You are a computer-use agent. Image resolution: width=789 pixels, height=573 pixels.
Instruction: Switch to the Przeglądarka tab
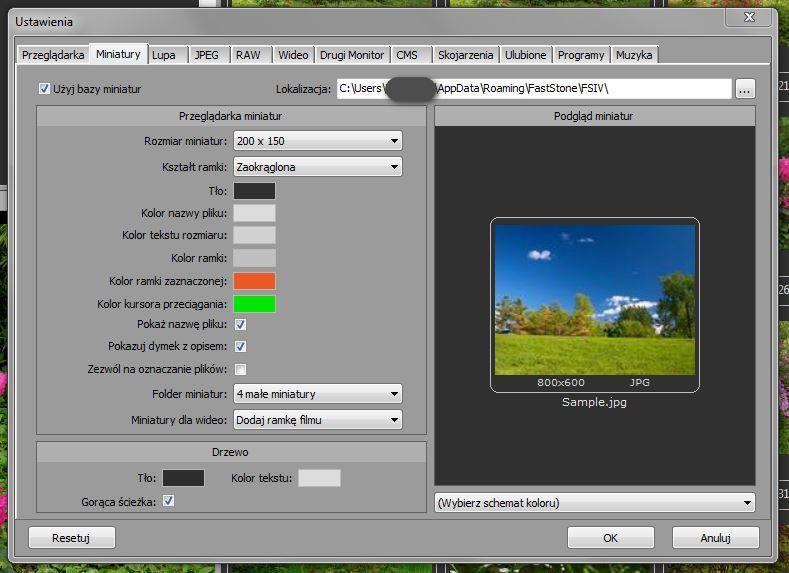(53, 55)
